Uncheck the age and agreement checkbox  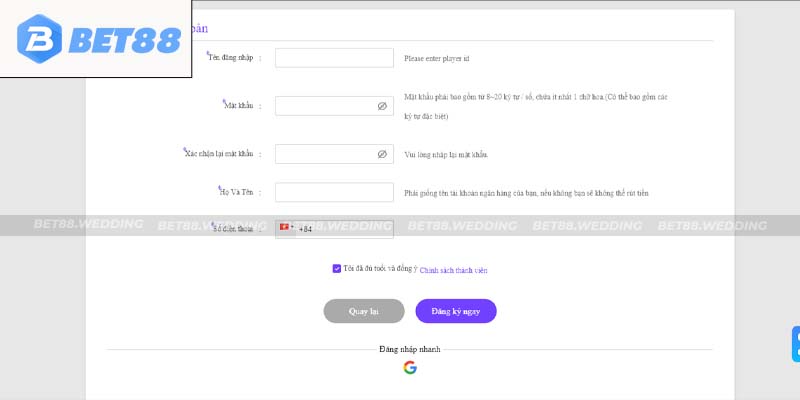(336, 268)
